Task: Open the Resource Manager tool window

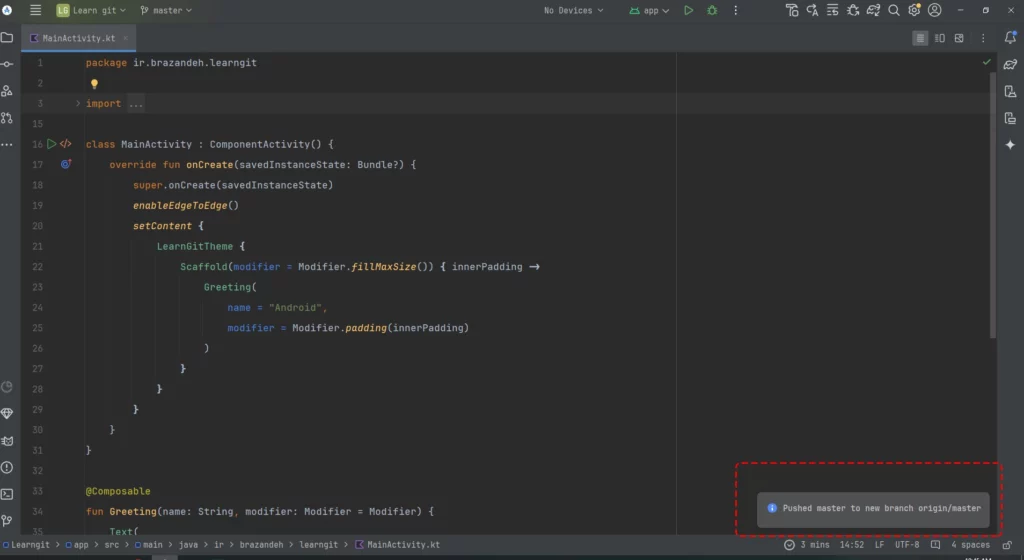Action: (7, 91)
